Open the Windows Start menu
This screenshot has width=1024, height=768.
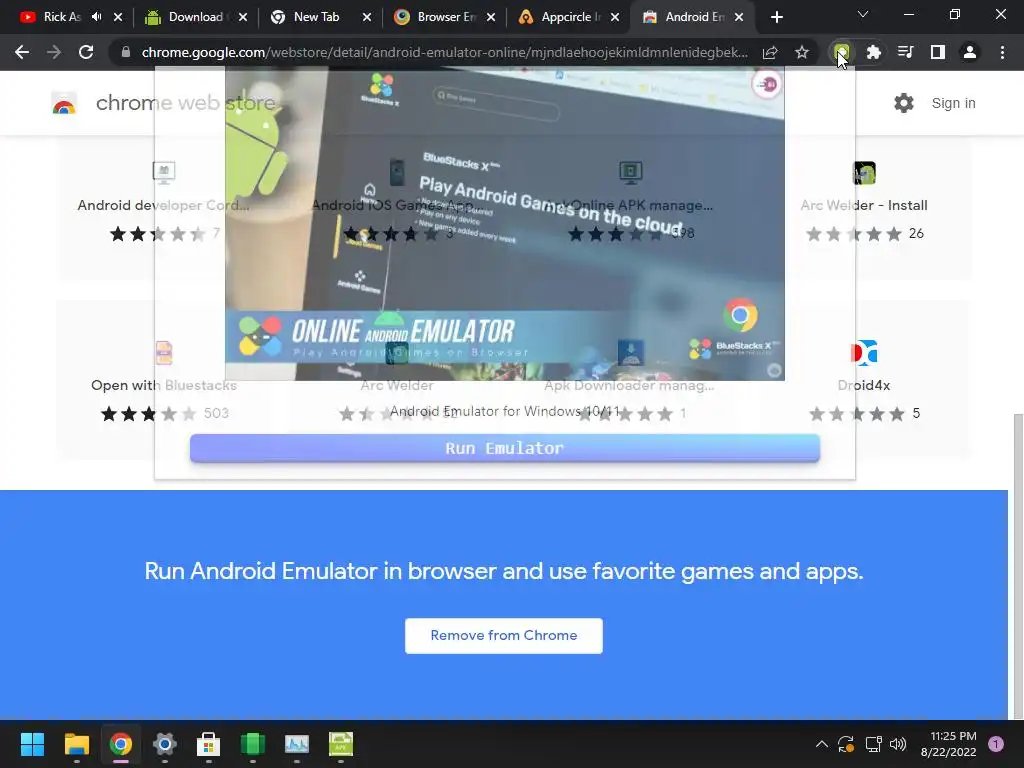coord(32,744)
